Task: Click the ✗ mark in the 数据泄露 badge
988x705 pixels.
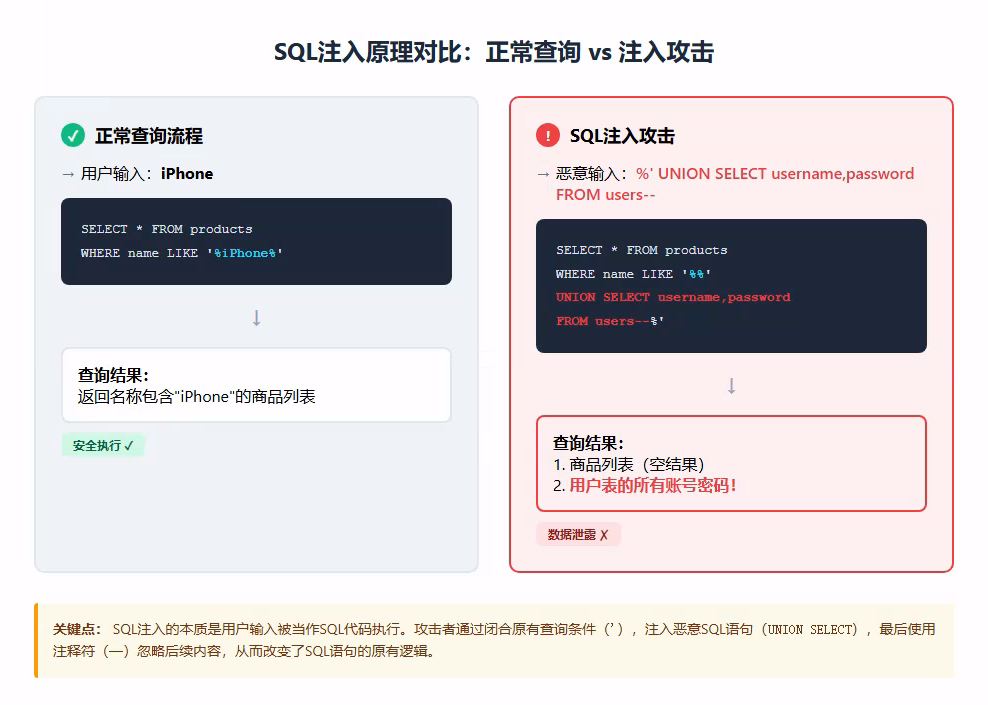Action: 604,535
